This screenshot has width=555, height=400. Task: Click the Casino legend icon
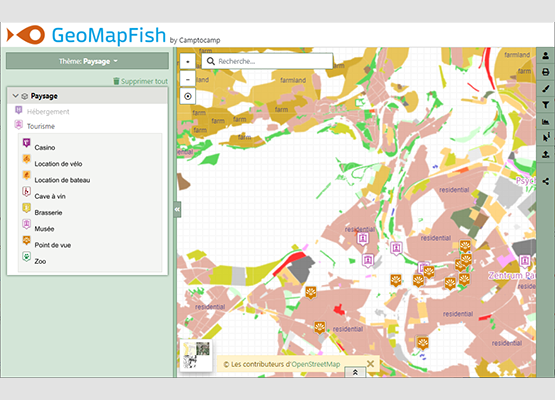click(x=27, y=143)
